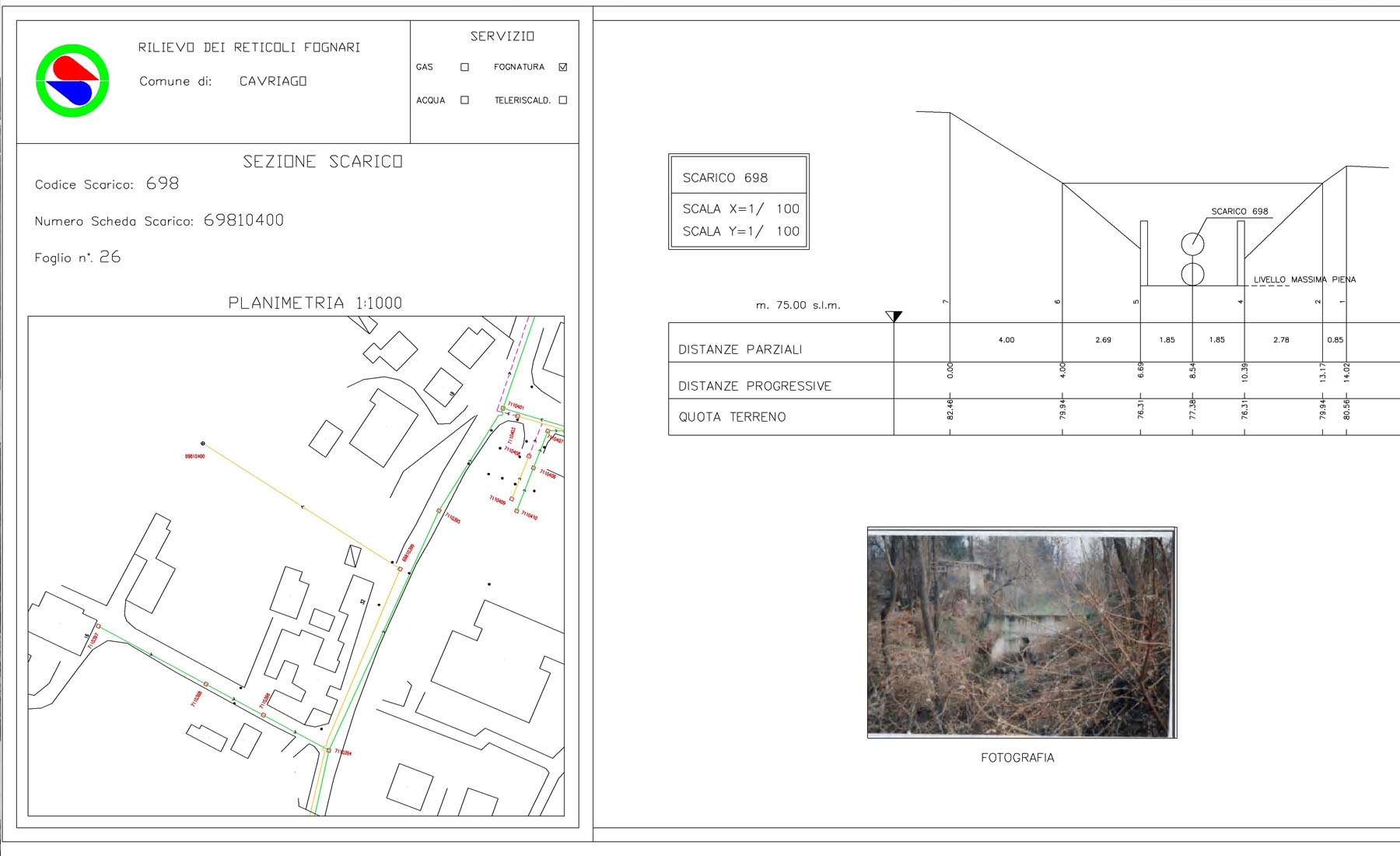Select partial distance value '0.85'

coord(1335,340)
